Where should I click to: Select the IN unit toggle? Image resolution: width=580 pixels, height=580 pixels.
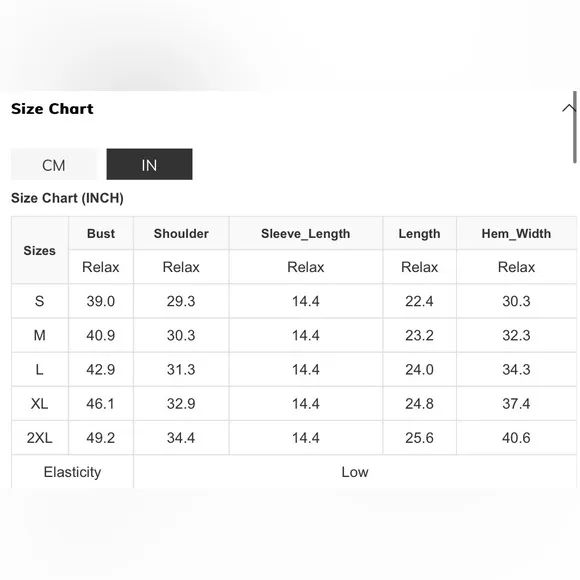click(149, 165)
